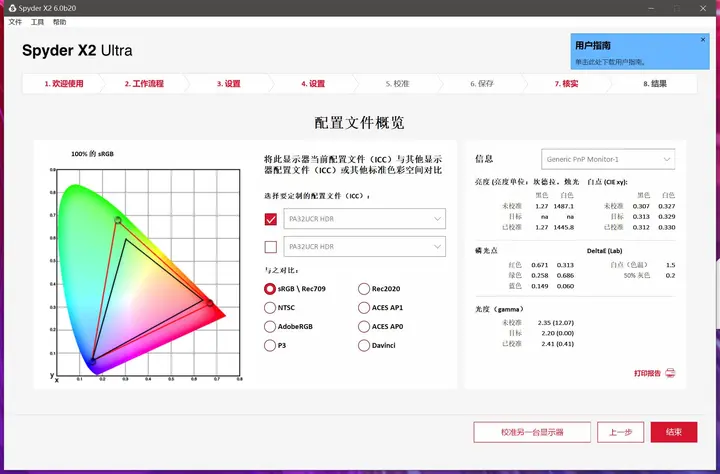Click the blue 用户指南 banner
The height and width of the screenshot is (474, 720).
coord(640,51)
